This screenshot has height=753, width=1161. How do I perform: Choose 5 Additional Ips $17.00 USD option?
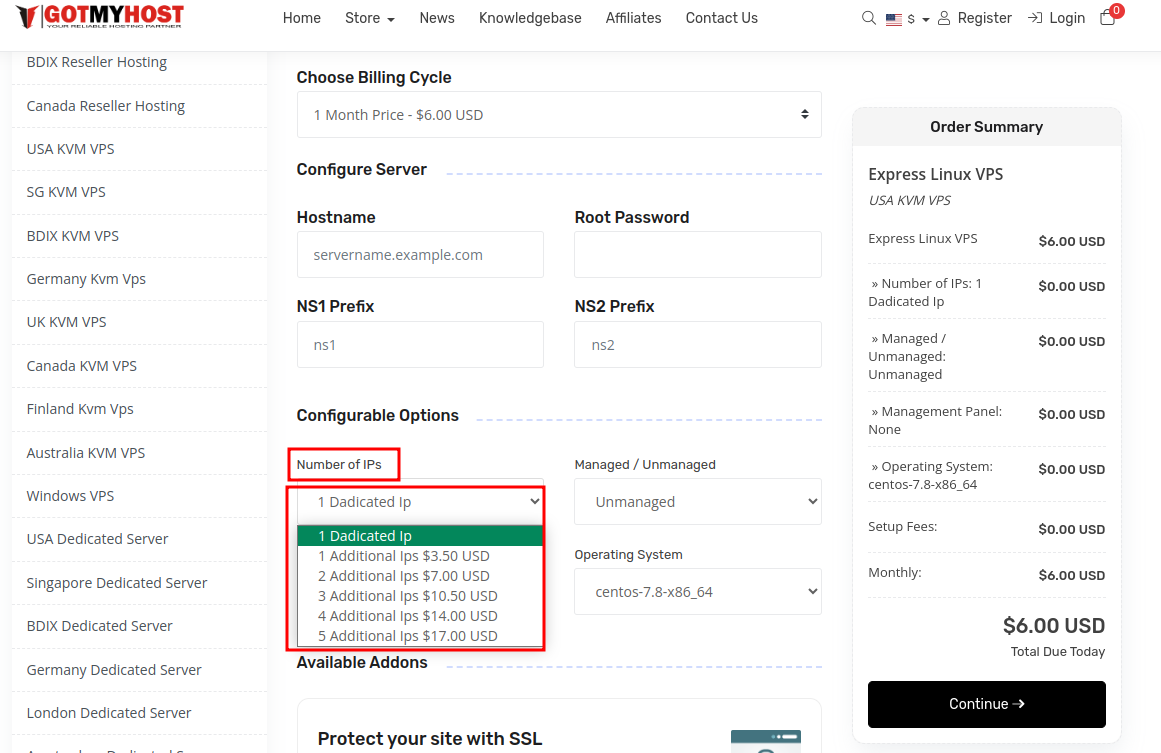coord(407,636)
